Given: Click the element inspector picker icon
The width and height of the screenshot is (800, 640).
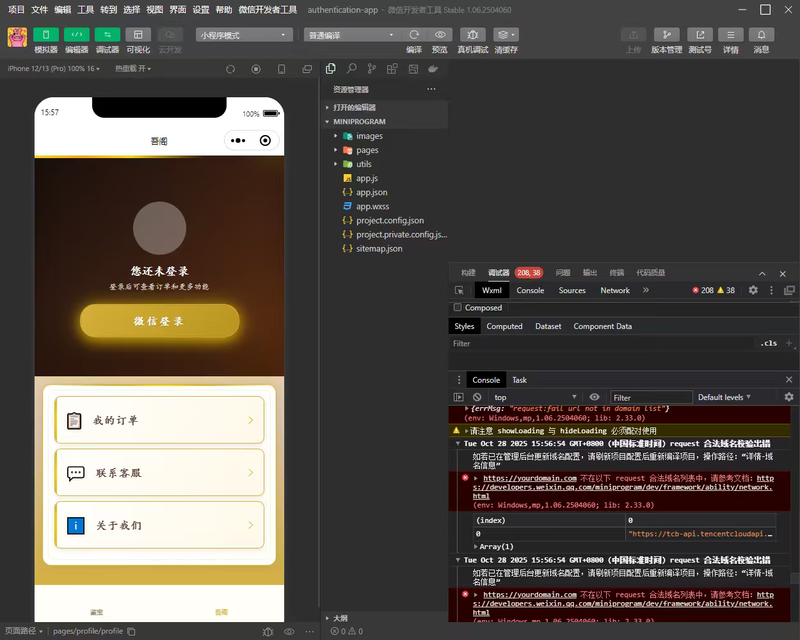Looking at the screenshot, I should pyautogui.click(x=459, y=290).
